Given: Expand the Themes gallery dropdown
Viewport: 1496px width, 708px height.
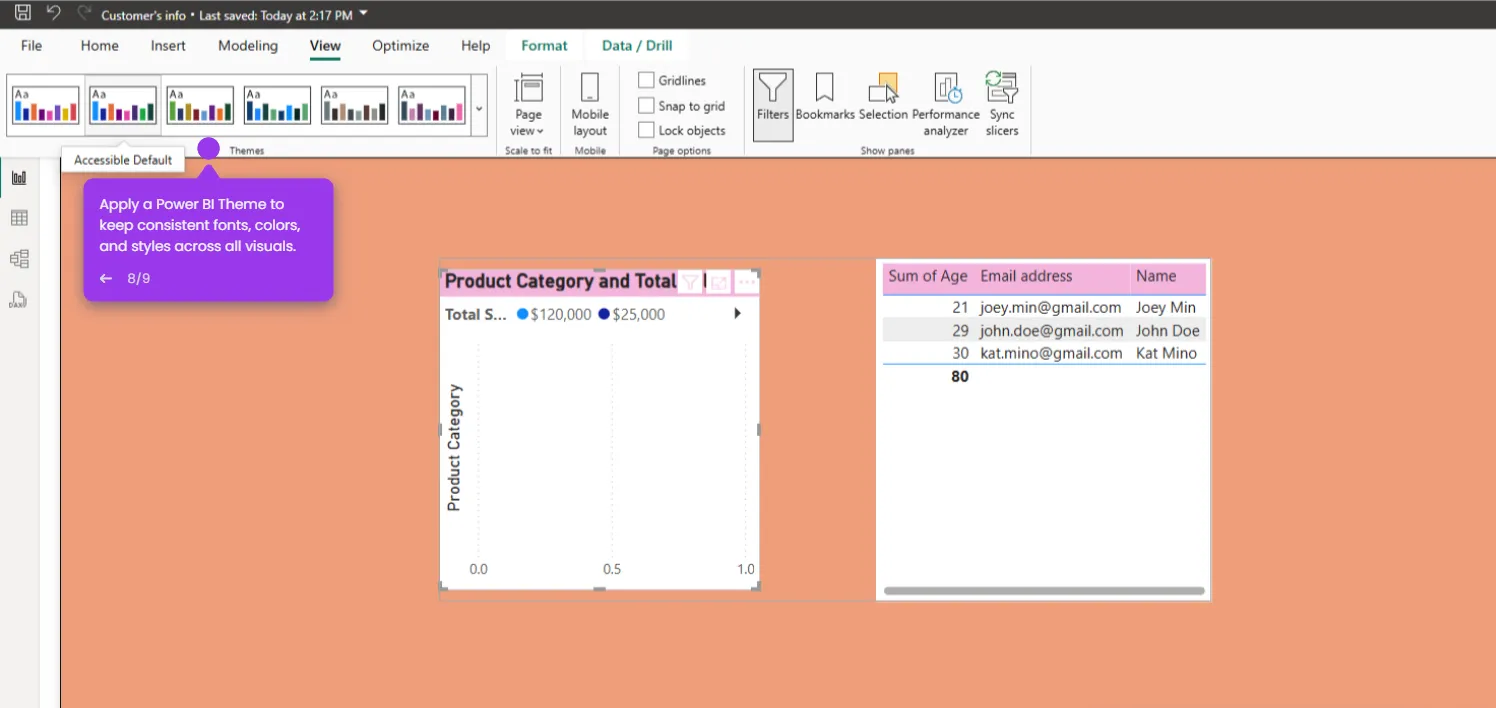Looking at the screenshot, I should 479,107.
